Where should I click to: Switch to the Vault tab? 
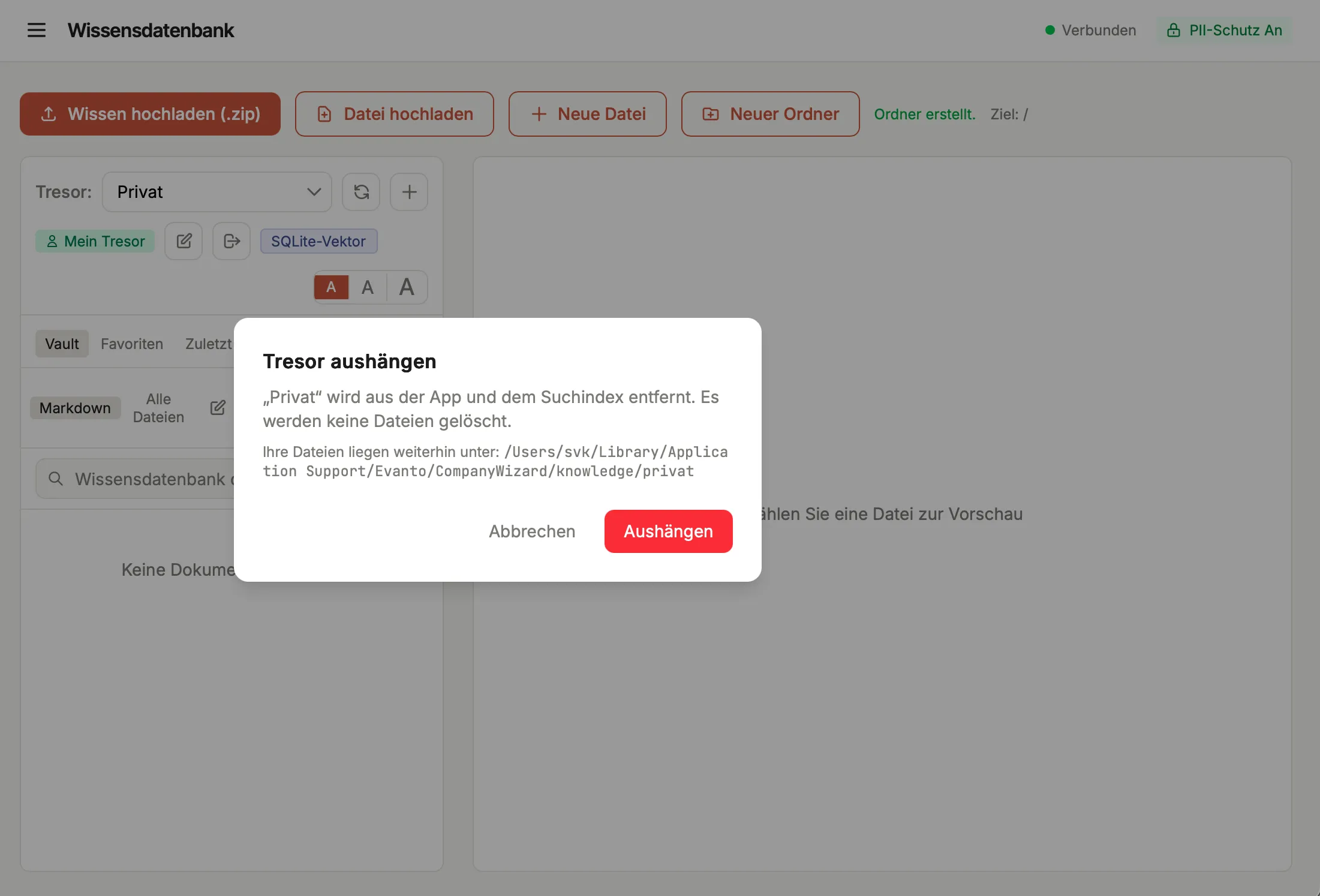coord(62,344)
